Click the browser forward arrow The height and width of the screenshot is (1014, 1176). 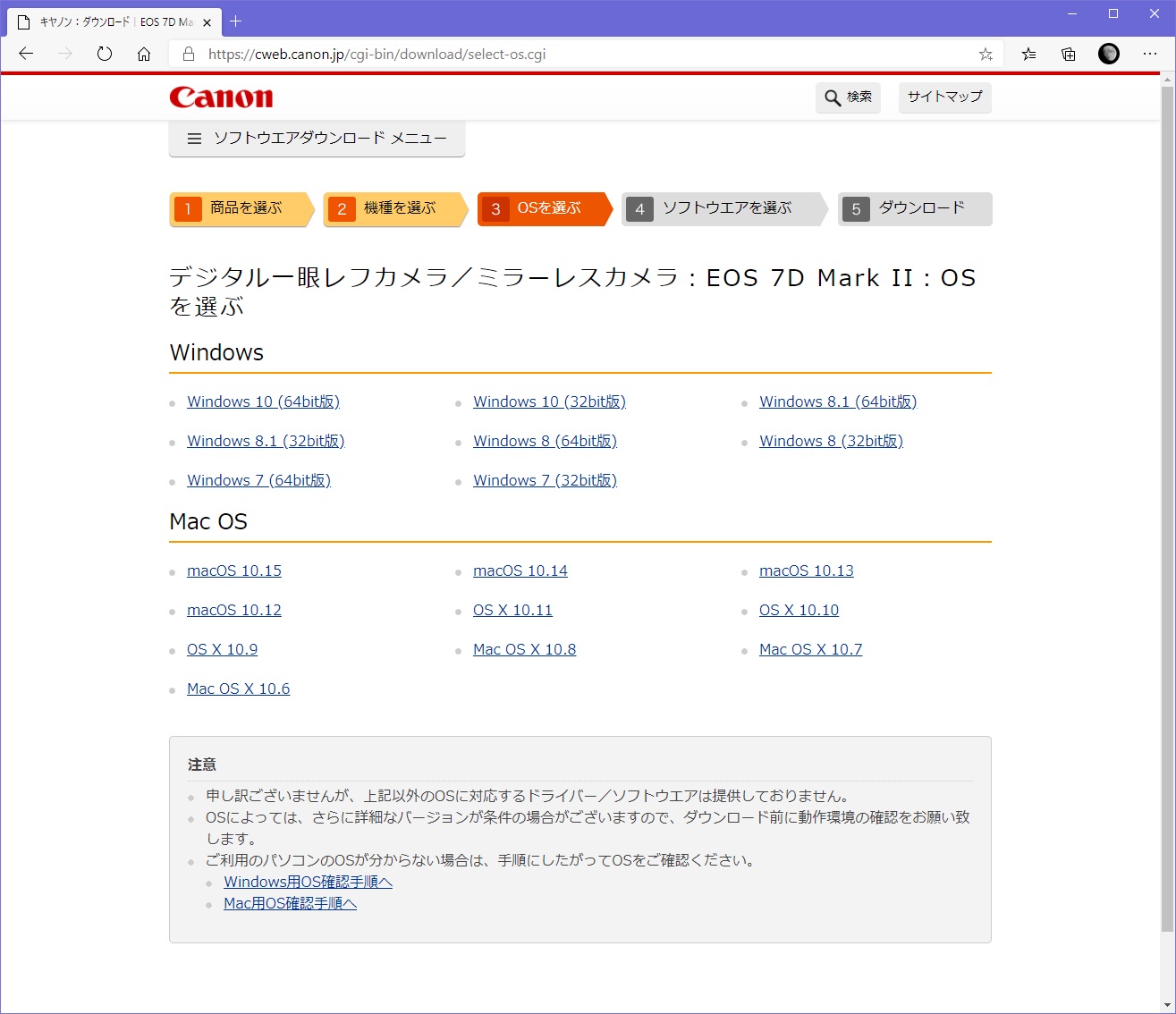coord(65,54)
